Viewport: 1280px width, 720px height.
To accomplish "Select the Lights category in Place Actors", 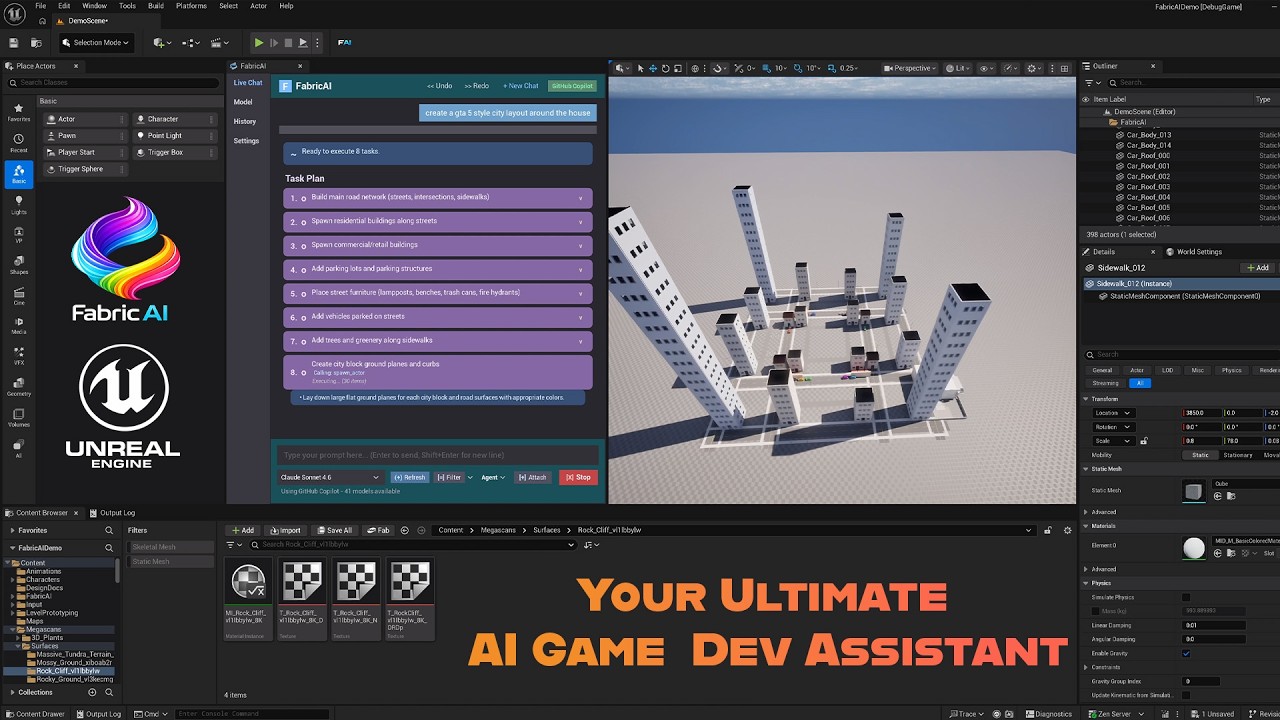I will coord(18,205).
